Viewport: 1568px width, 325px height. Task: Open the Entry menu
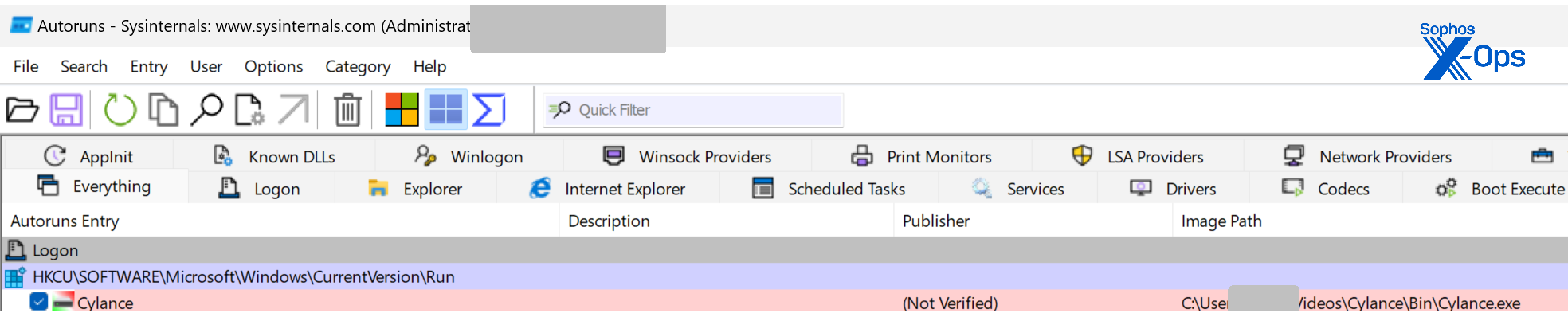pyautogui.click(x=149, y=67)
